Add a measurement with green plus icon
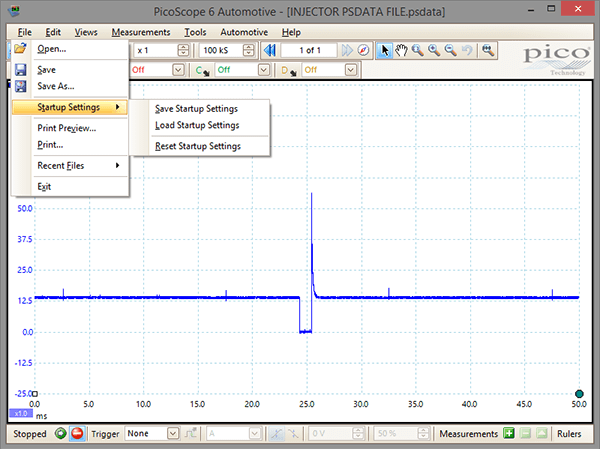This screenshot has height=449, width=600. pyautogui.click(x=509, y=434)
